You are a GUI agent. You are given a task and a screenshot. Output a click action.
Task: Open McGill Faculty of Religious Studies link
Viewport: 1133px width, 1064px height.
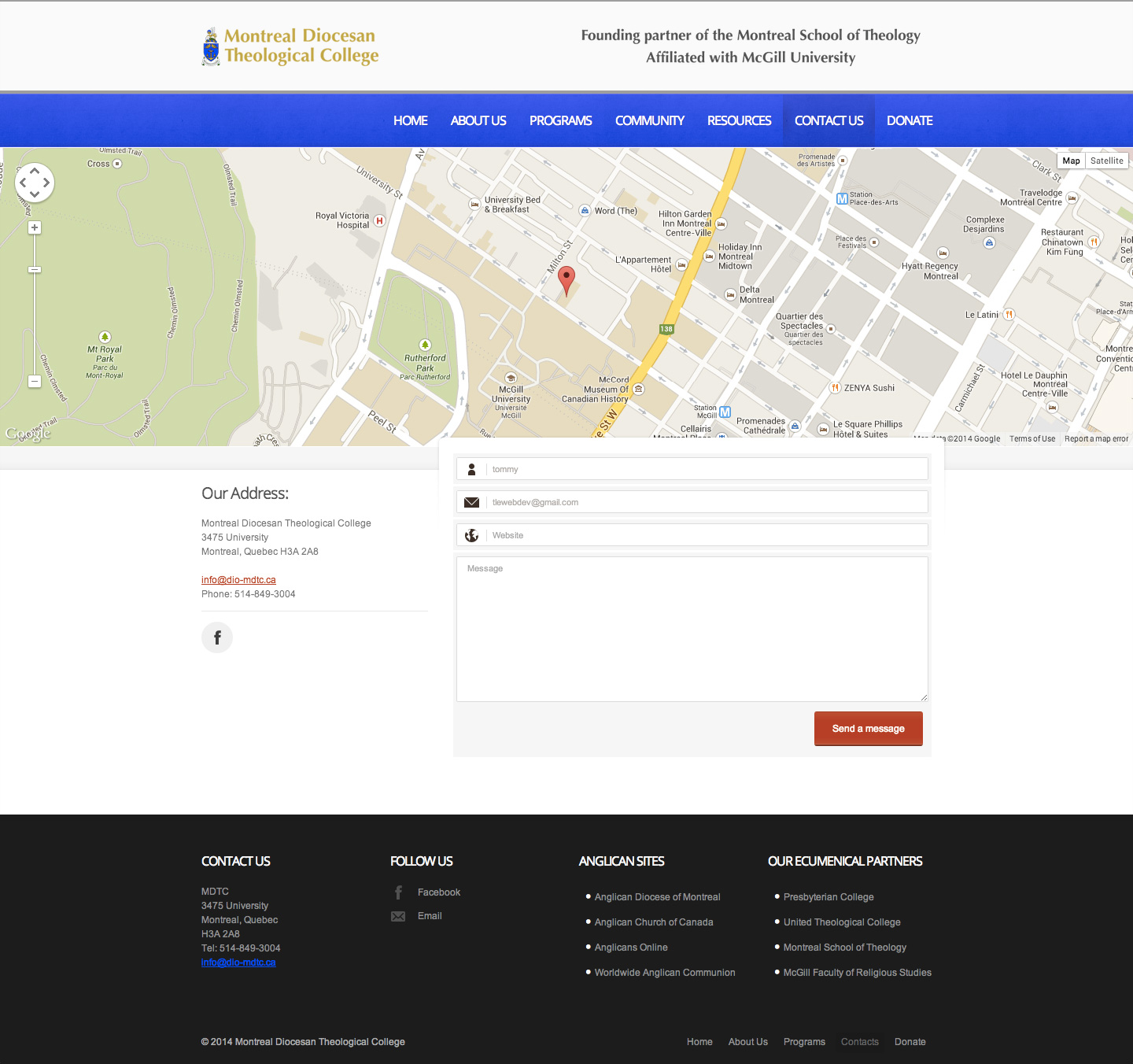point(858,973)
